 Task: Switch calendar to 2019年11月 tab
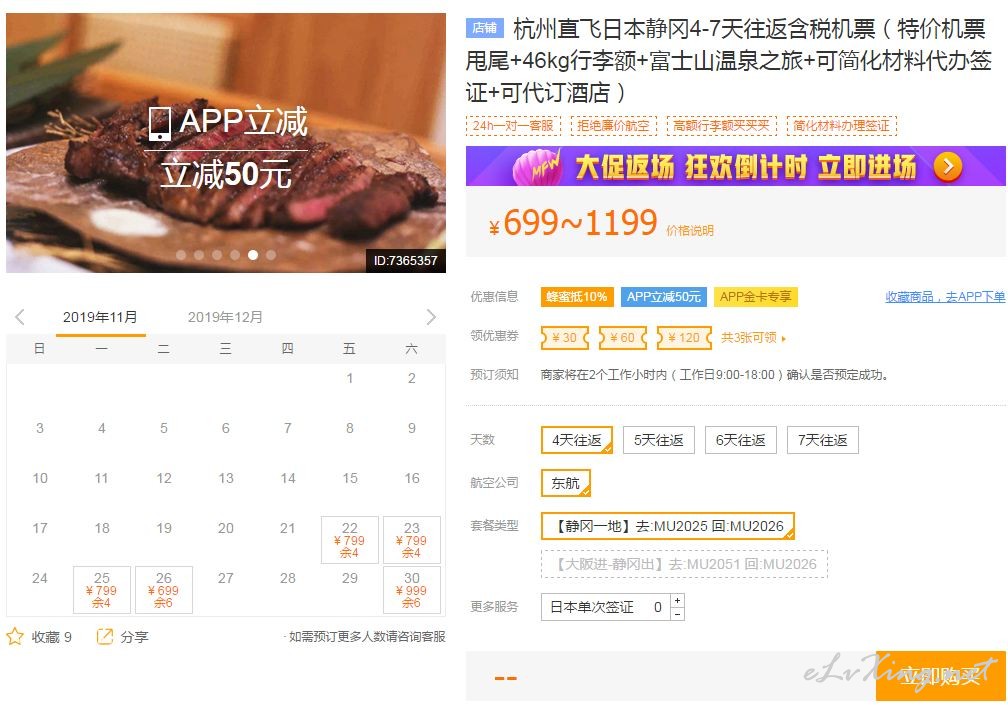pyautogui.click(x=100, y=317)
